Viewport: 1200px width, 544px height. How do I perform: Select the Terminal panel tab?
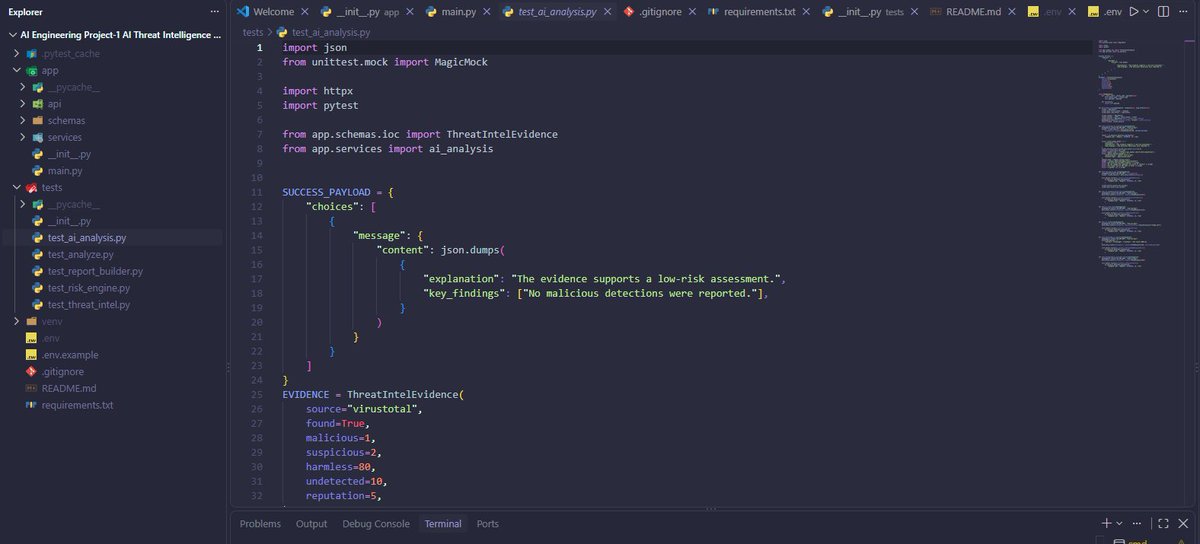click(x=443, y=524)
